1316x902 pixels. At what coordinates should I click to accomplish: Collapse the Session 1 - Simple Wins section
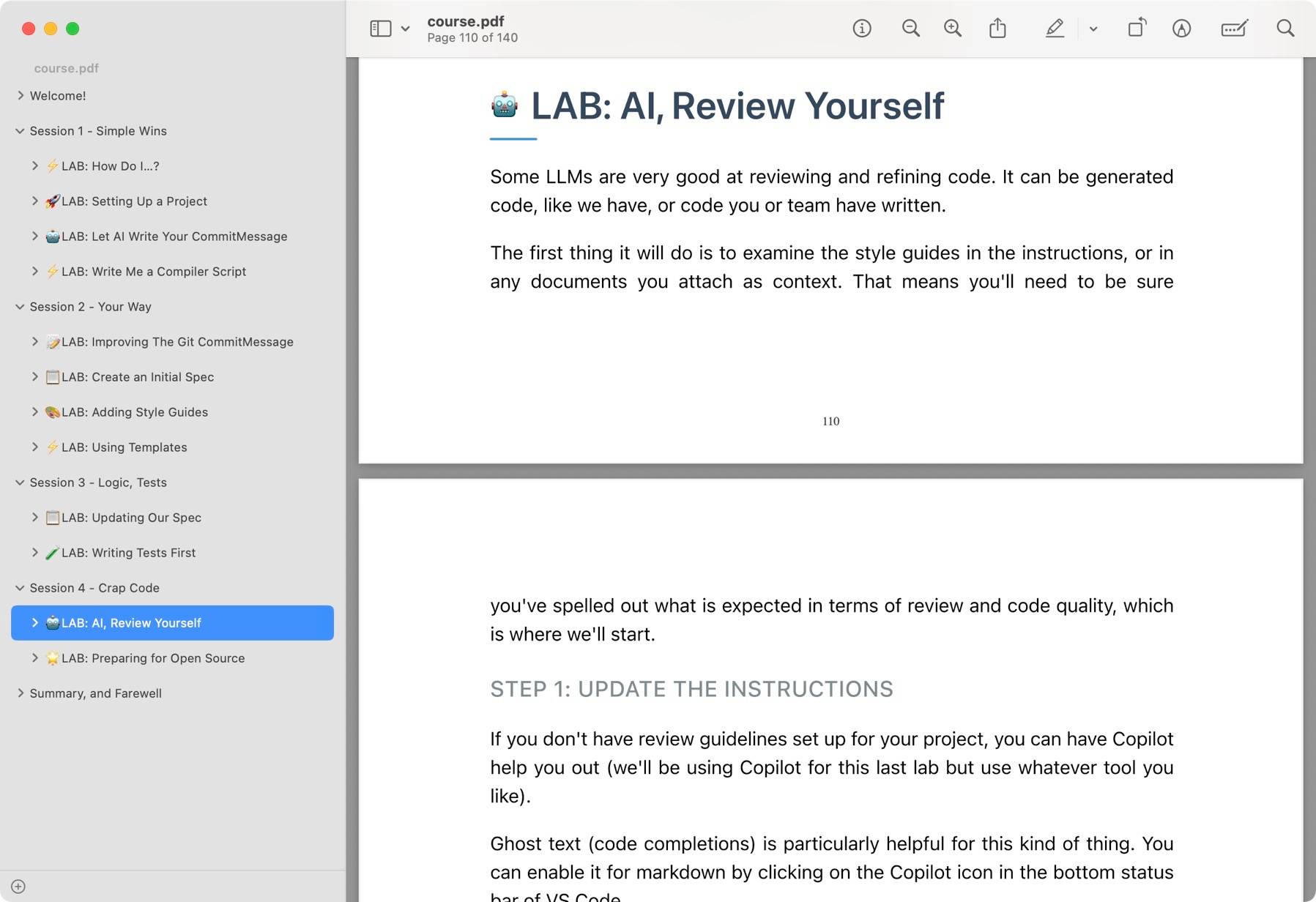point(20,131)
